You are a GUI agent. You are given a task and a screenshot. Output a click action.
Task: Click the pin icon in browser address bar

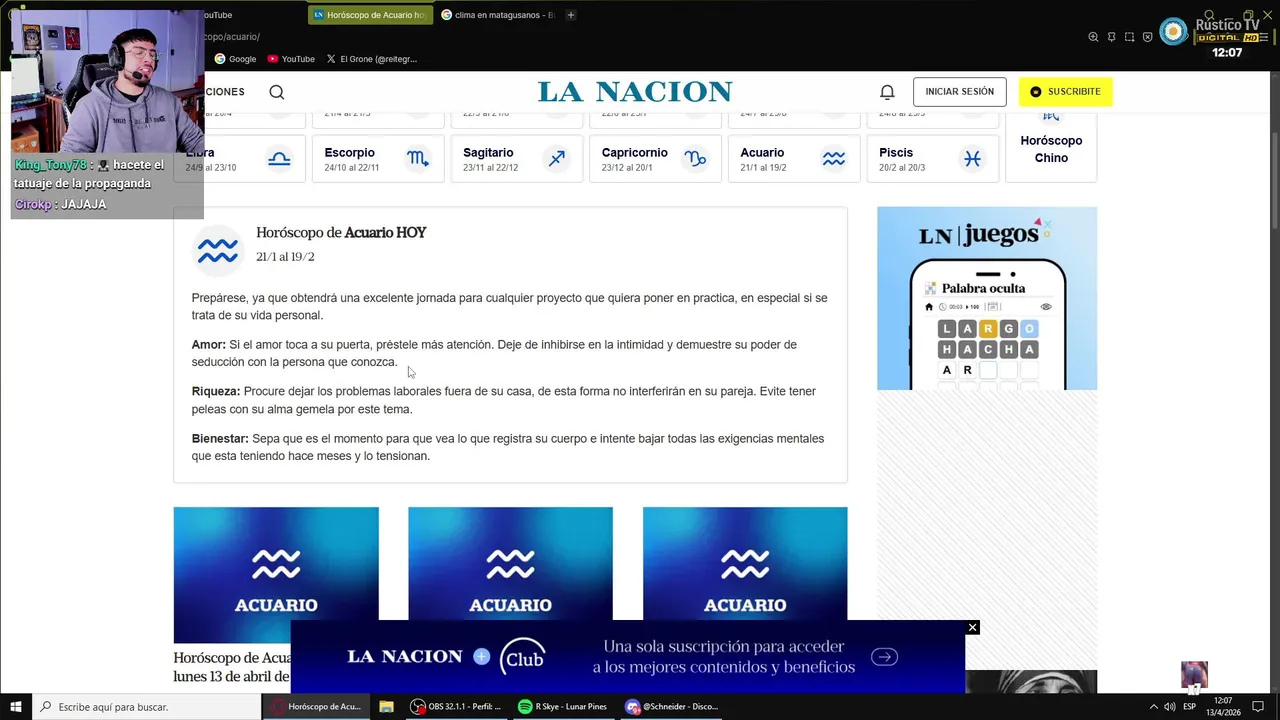(1111, 37)
